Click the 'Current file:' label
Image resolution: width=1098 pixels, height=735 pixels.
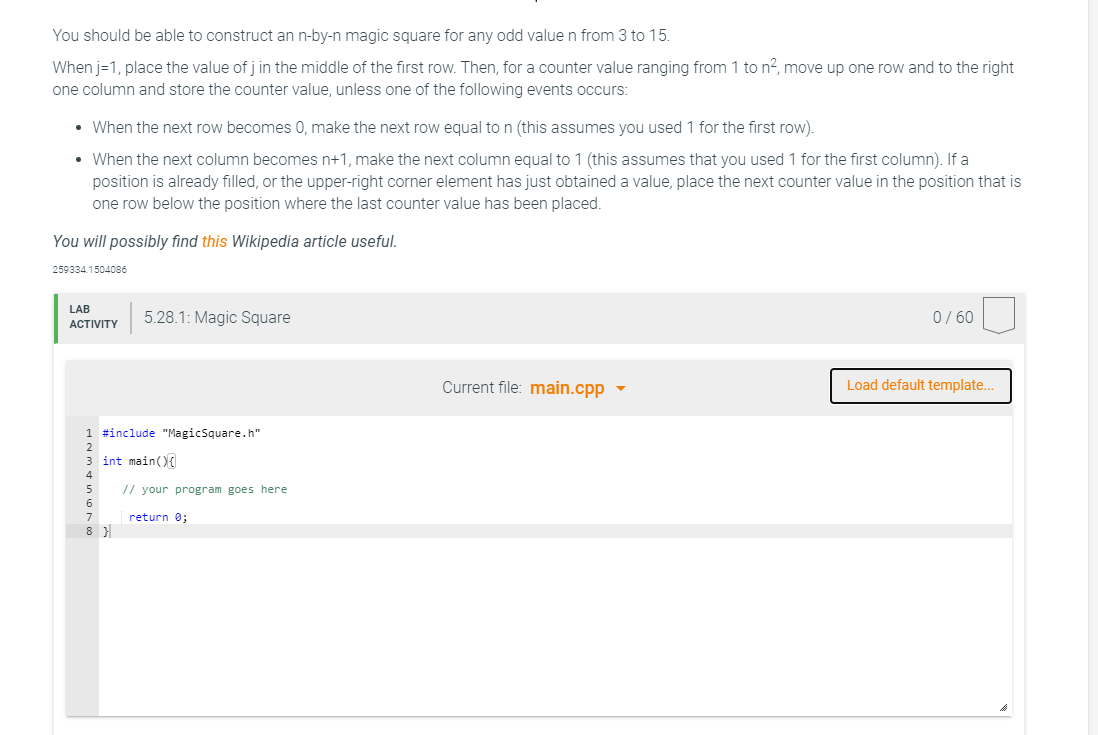(482, 388)
